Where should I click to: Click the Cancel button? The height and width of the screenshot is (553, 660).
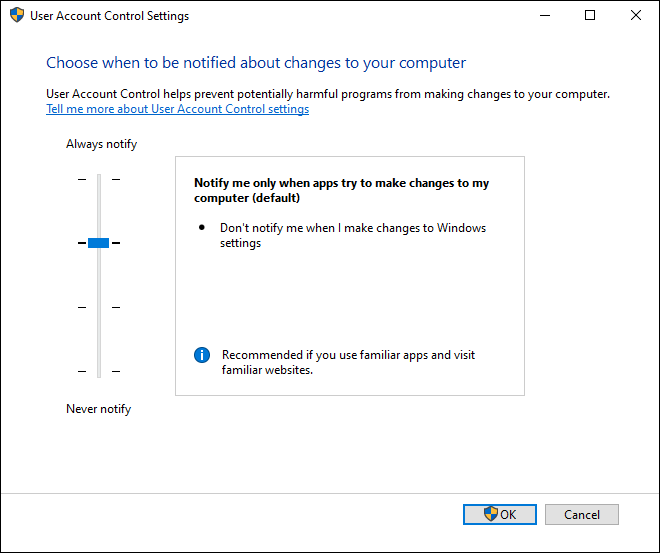(582, 514)
